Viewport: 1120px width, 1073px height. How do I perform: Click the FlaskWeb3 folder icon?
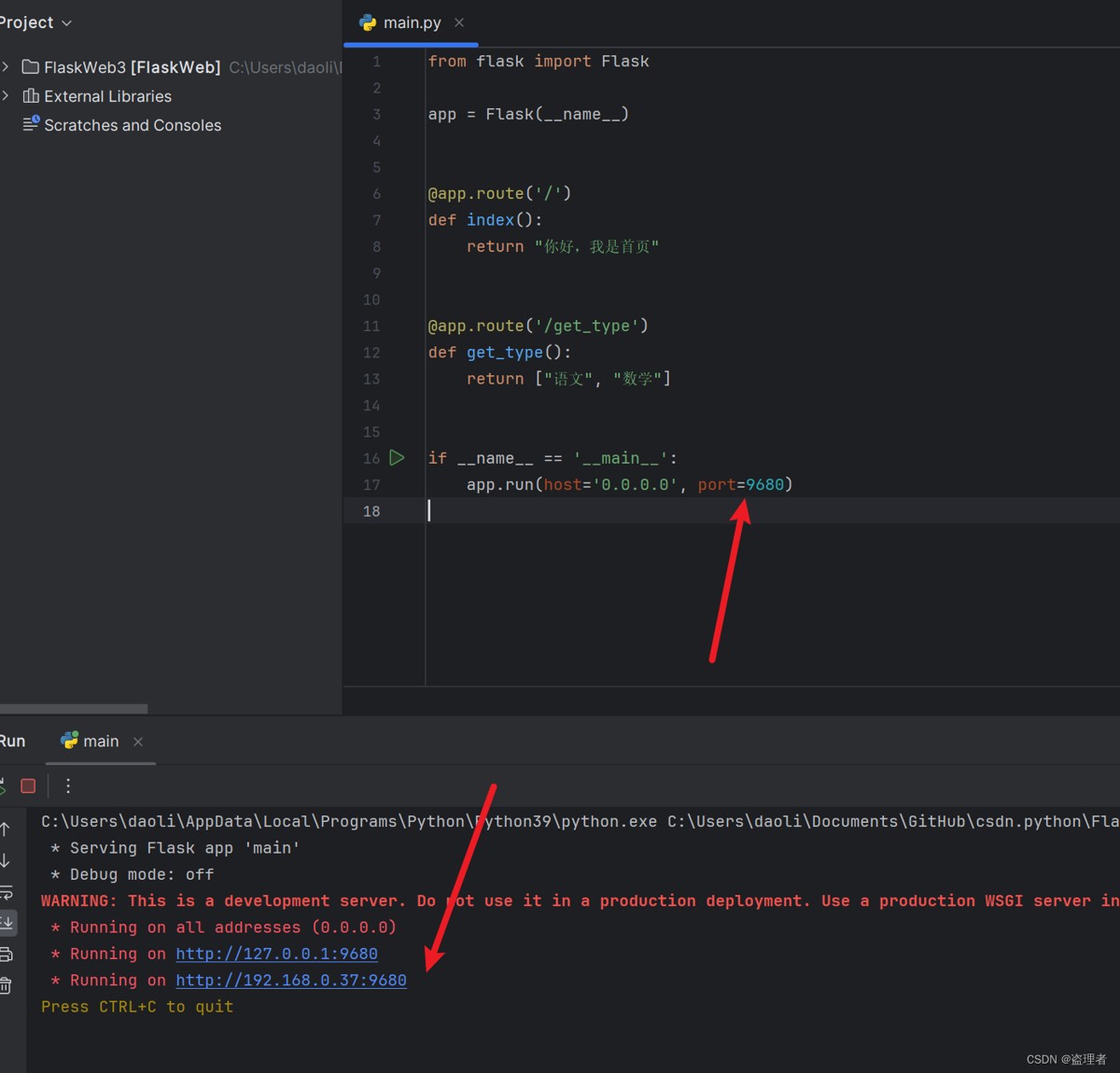click(x=31, y=67)
